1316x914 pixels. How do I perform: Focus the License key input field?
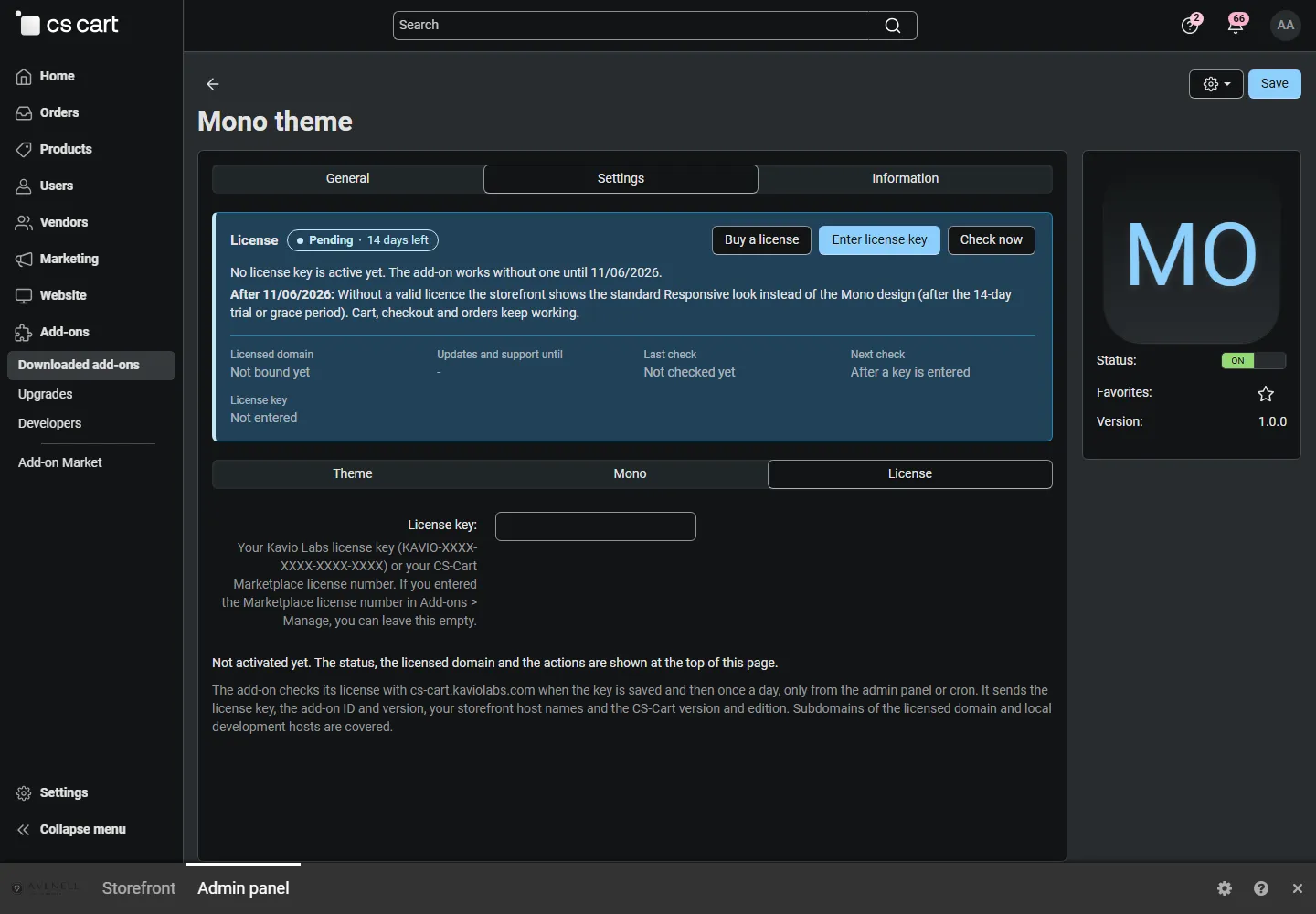tap(596, 526)
